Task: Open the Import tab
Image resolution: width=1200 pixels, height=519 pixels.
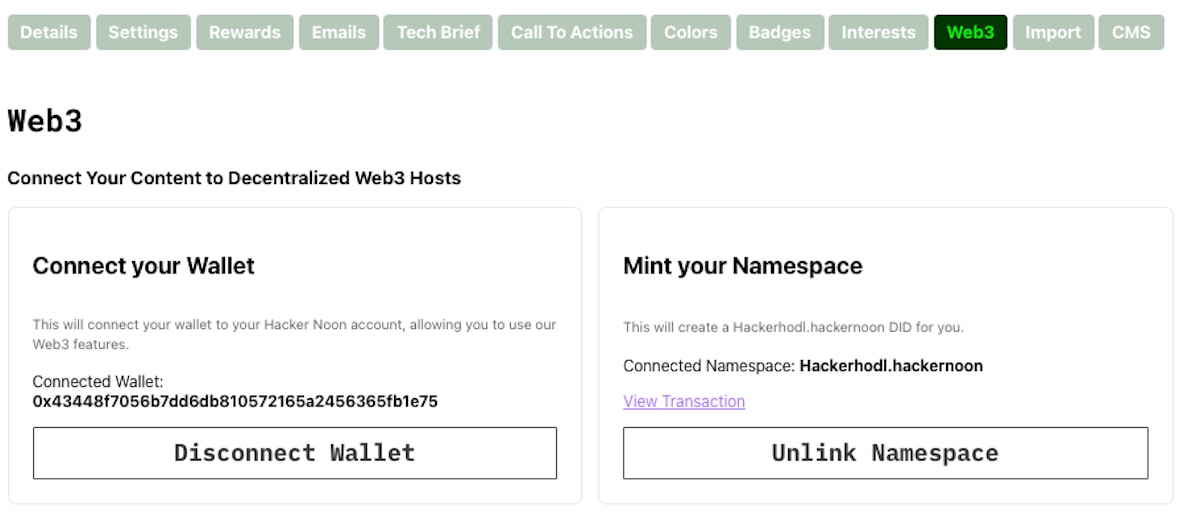Action: (1053, 32)
